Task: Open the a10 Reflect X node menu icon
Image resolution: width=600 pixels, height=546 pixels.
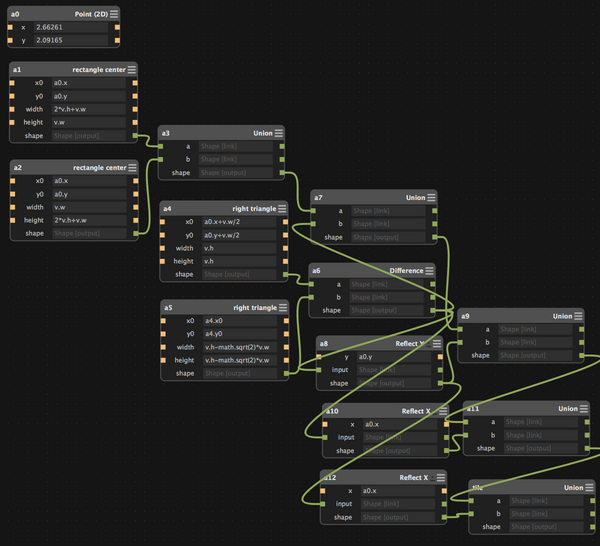Action: click(x=443, y=411)
